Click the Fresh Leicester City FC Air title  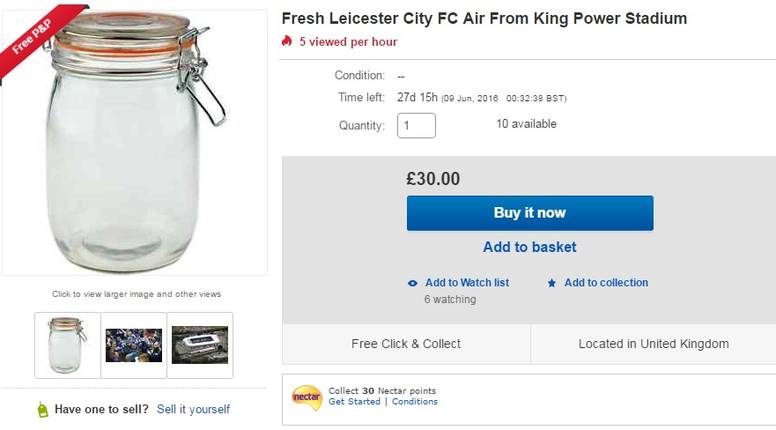click(x=484, y=18)
